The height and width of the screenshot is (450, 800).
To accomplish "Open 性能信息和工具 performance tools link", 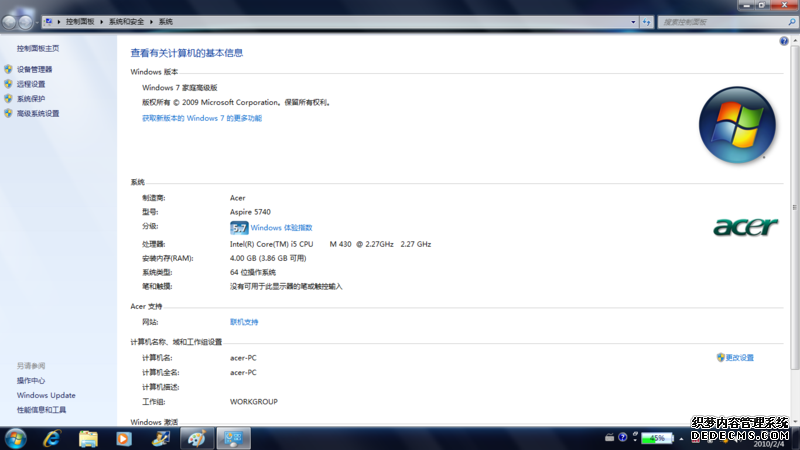I will (41, 410).
